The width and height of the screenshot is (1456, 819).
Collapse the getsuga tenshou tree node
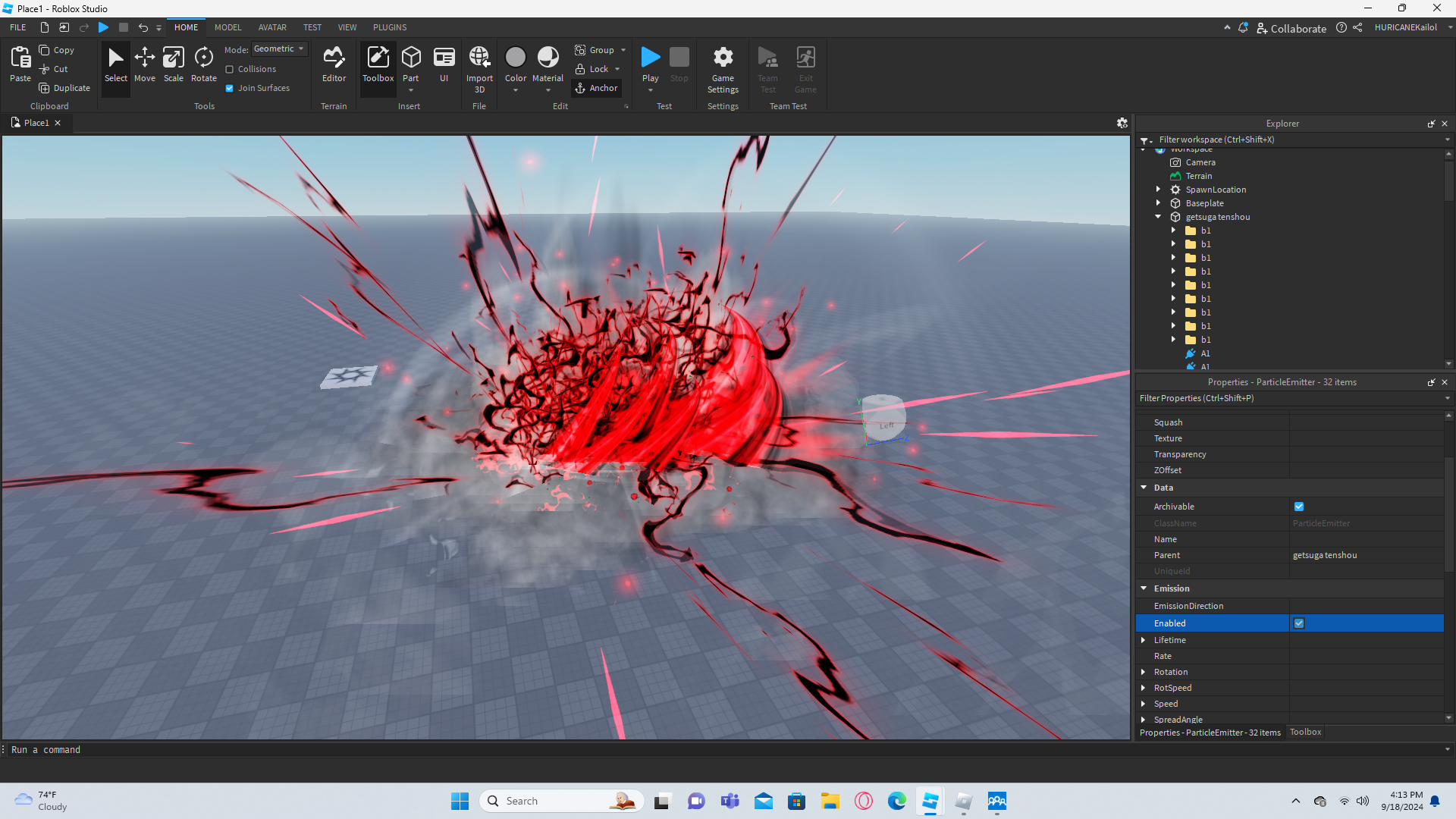[1158, 217]
